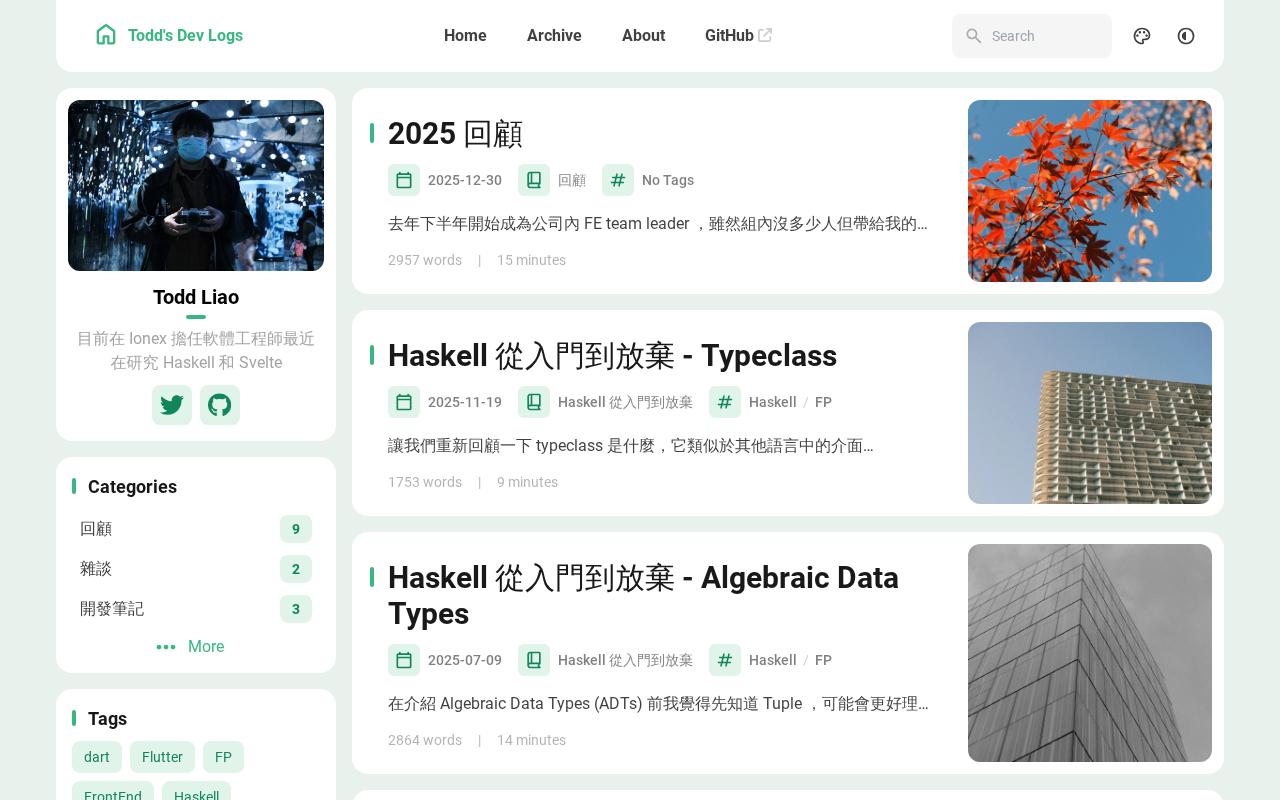Click the home icon beside Todd's Dev Logs
Image resolution: width=1280 pixels, height=800 pixels.
click(x=106, y=35)
